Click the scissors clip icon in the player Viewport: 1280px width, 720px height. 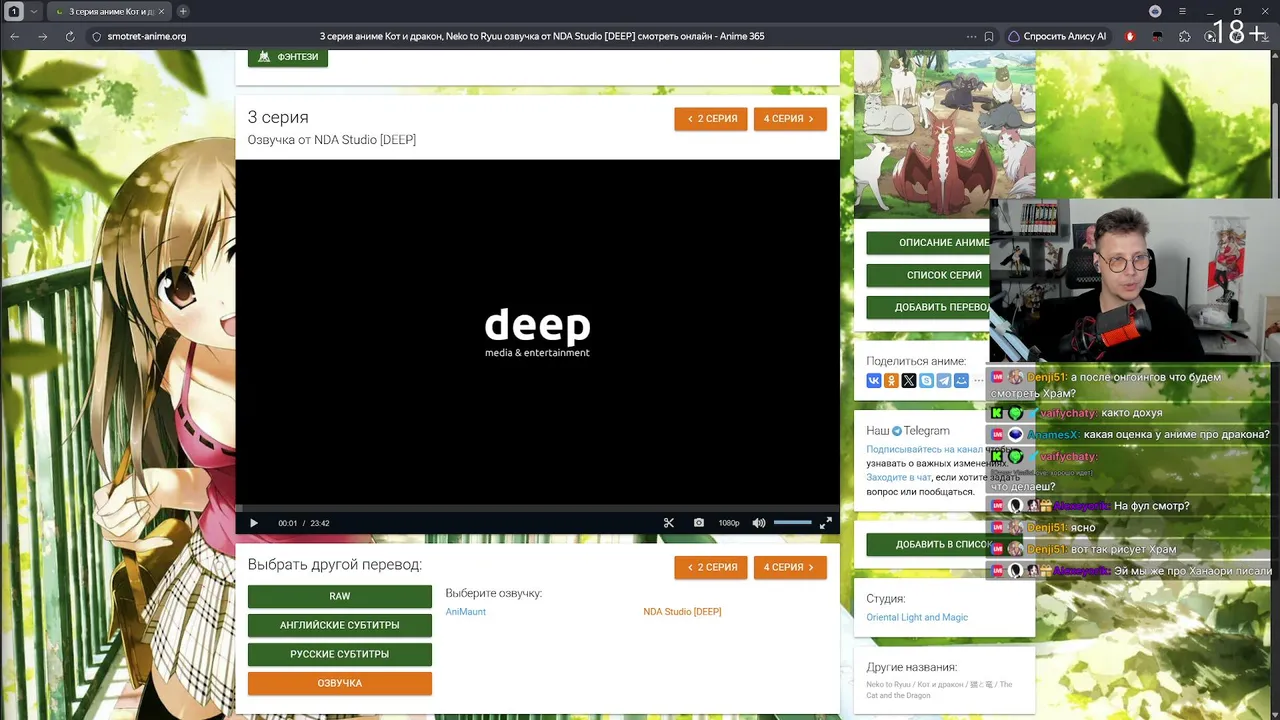pyautogui.click(x=669, y=523)
